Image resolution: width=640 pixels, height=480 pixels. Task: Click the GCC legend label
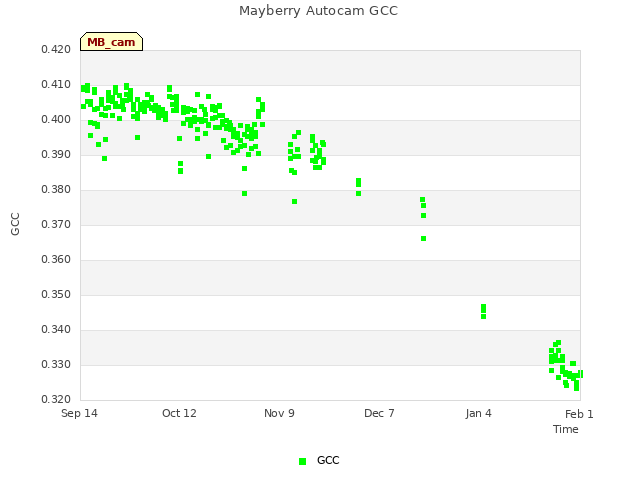tap(328, 460)
